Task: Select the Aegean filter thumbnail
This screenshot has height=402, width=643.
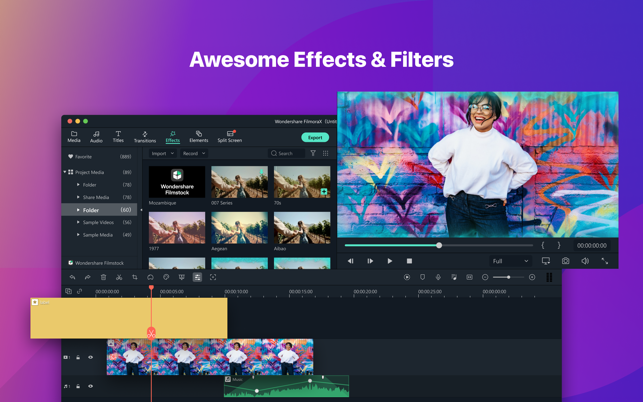Action: (239, 228)
